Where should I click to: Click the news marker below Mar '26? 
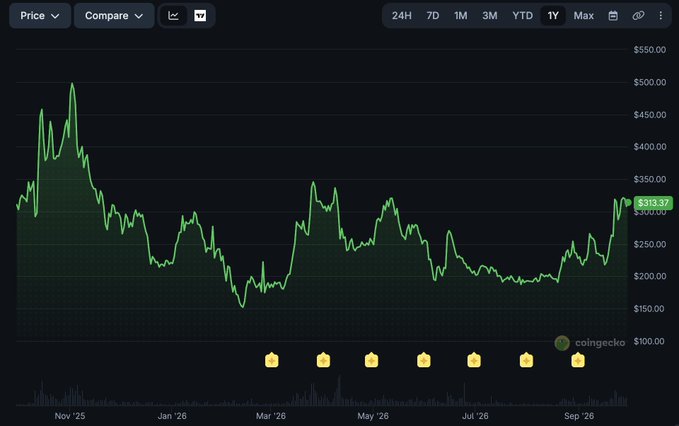(272, 360)
